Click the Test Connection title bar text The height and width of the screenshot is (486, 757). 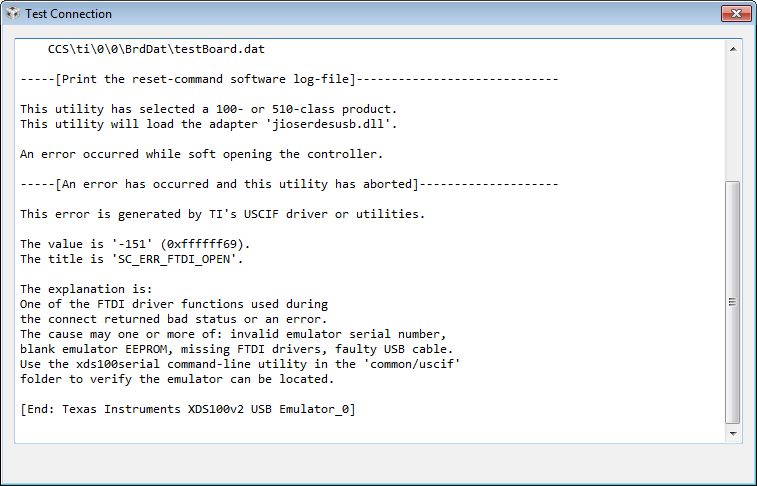68,14
